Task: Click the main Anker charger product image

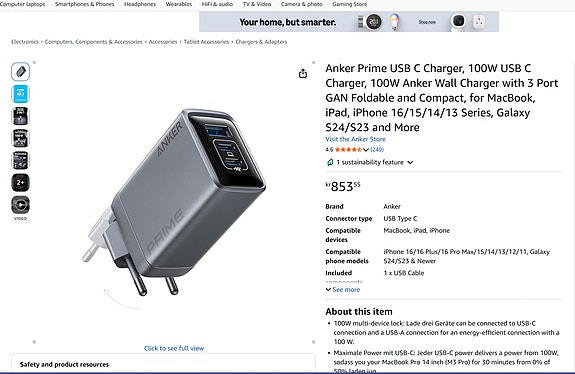Action: point(174,202)
